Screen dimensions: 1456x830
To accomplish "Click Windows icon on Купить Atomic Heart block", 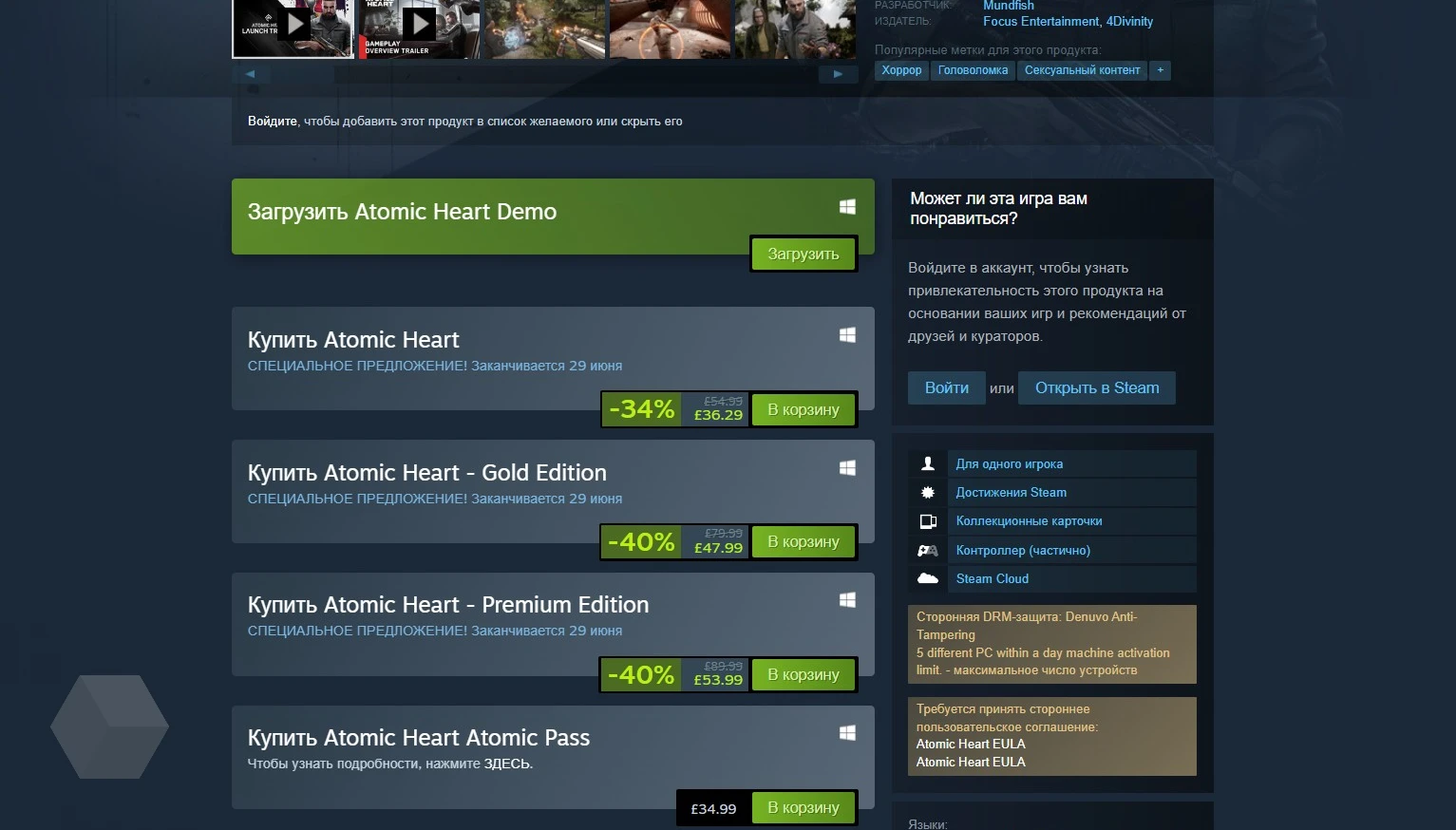I will (x=847, y=335).
